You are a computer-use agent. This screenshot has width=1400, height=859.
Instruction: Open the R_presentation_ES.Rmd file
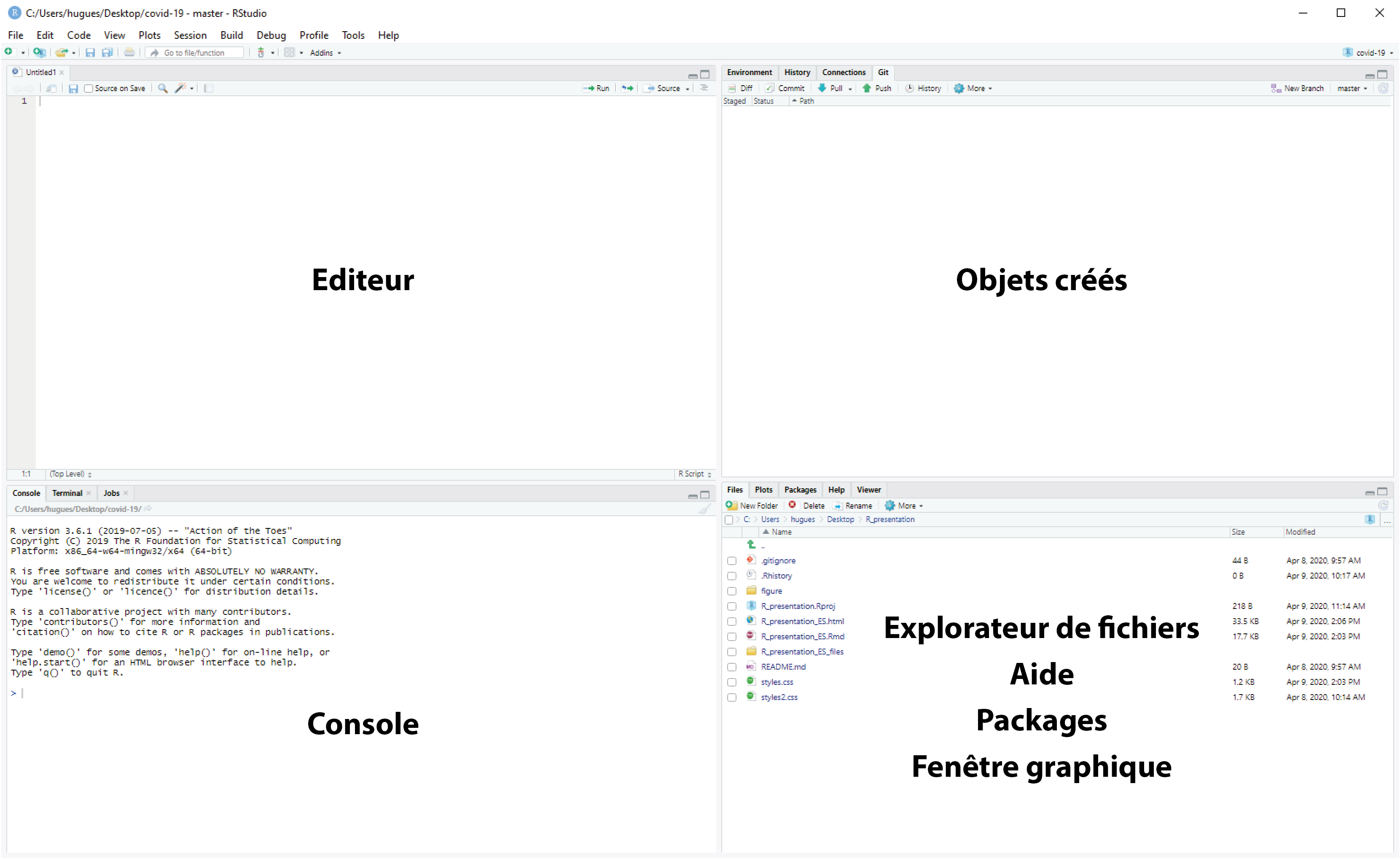click(802, 636)
